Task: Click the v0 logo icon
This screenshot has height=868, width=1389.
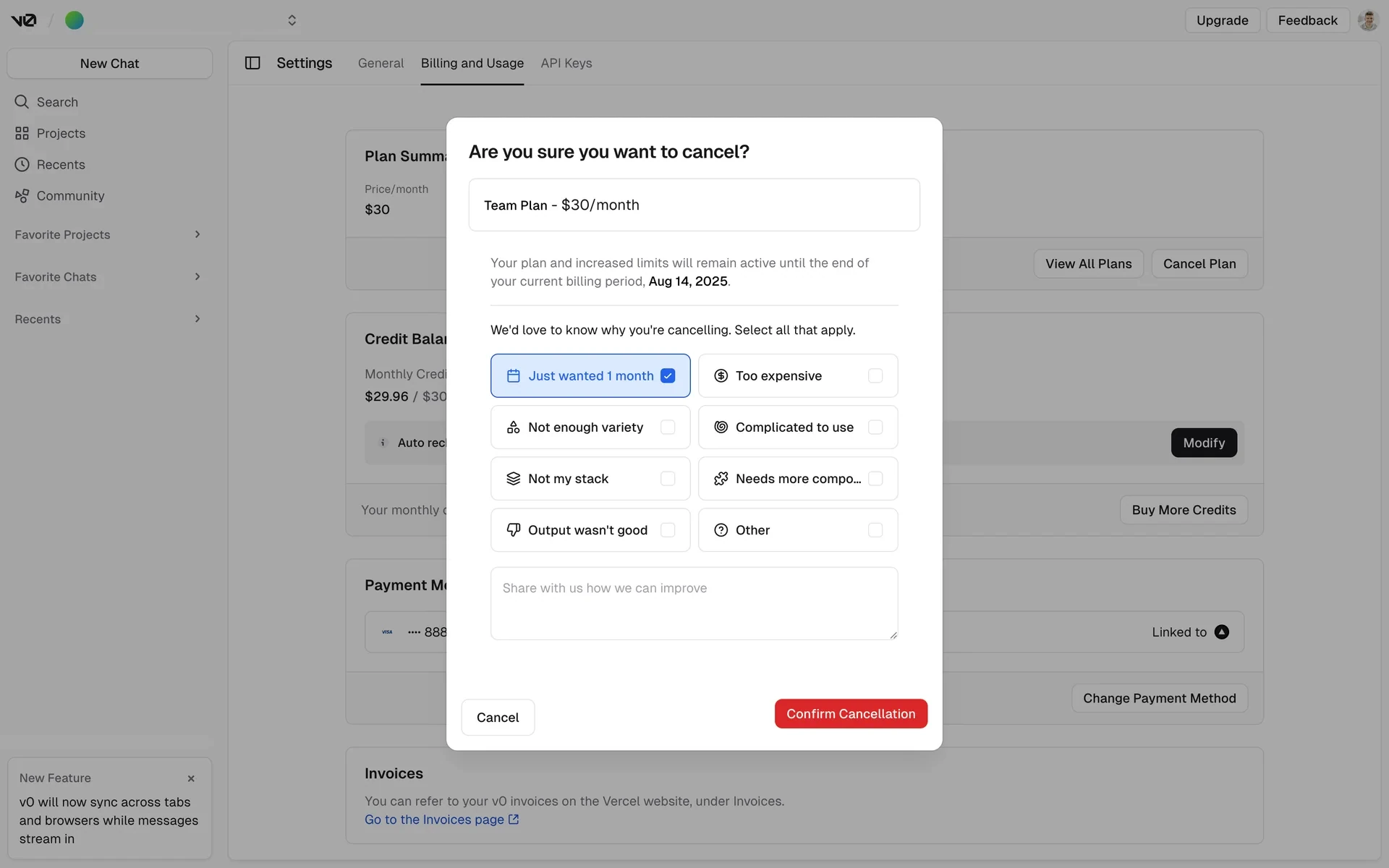Action: pyautogui.click(x=23, y=20)
